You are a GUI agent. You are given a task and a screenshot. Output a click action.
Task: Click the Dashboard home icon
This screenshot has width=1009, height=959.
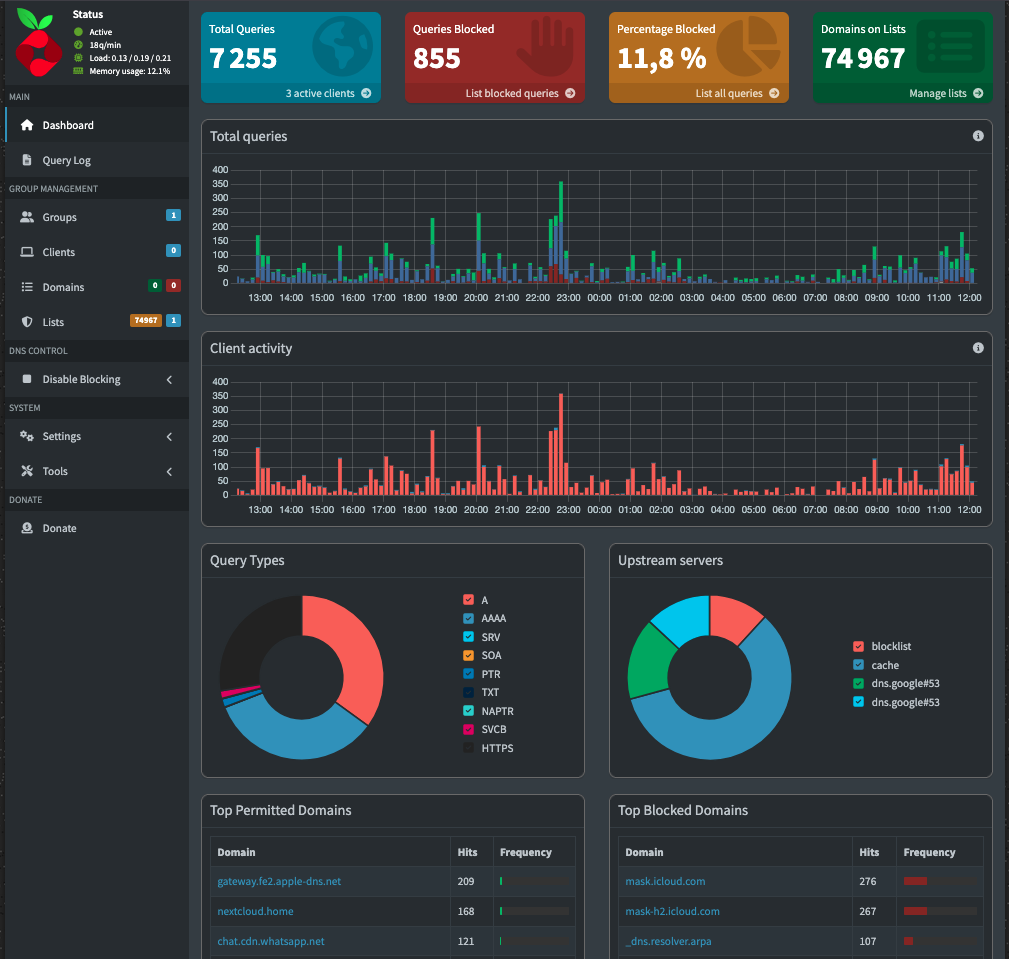[x=27, y=125]
